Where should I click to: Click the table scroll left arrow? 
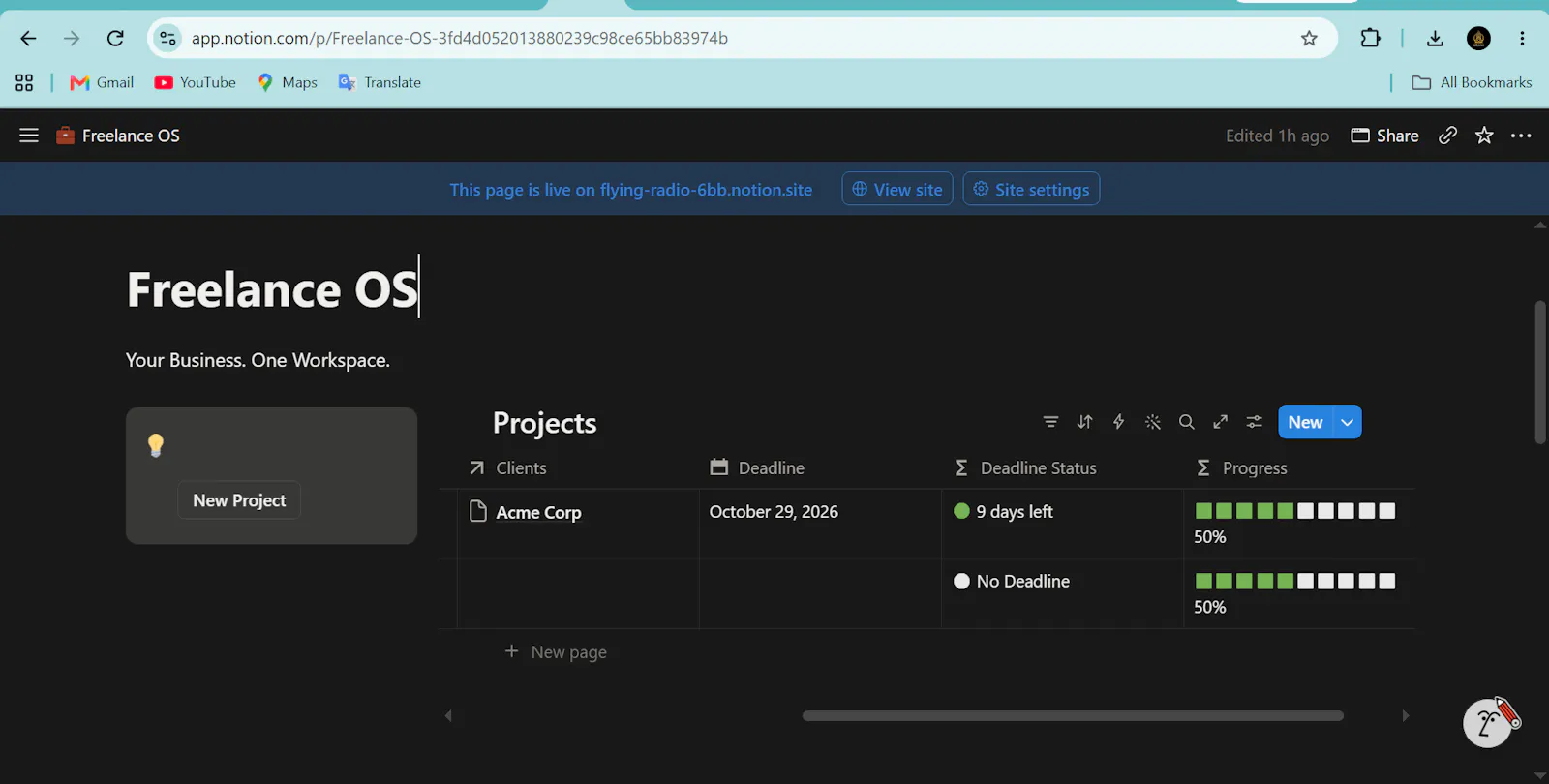pyautogui.click(x=448, y=716)
